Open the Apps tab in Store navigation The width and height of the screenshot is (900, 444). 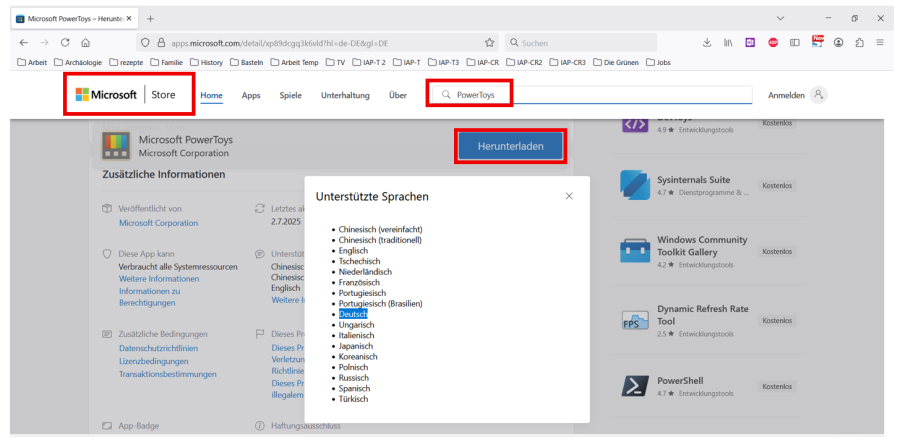(x=251, y=96)
